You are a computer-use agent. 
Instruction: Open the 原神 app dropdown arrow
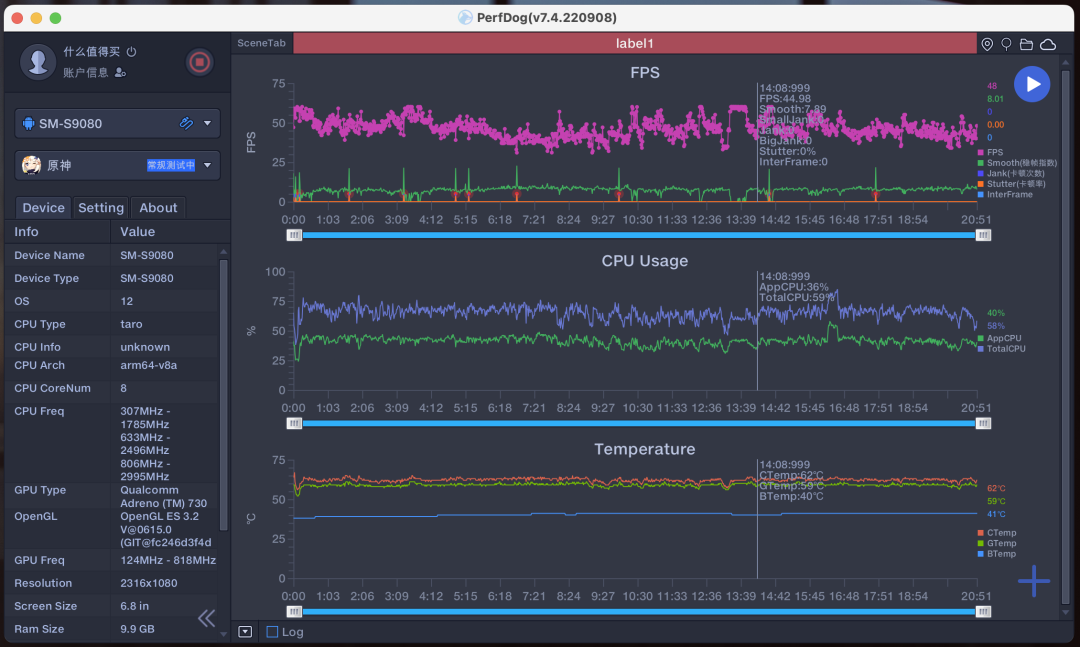pyautogui.click(x=207, y=165)
